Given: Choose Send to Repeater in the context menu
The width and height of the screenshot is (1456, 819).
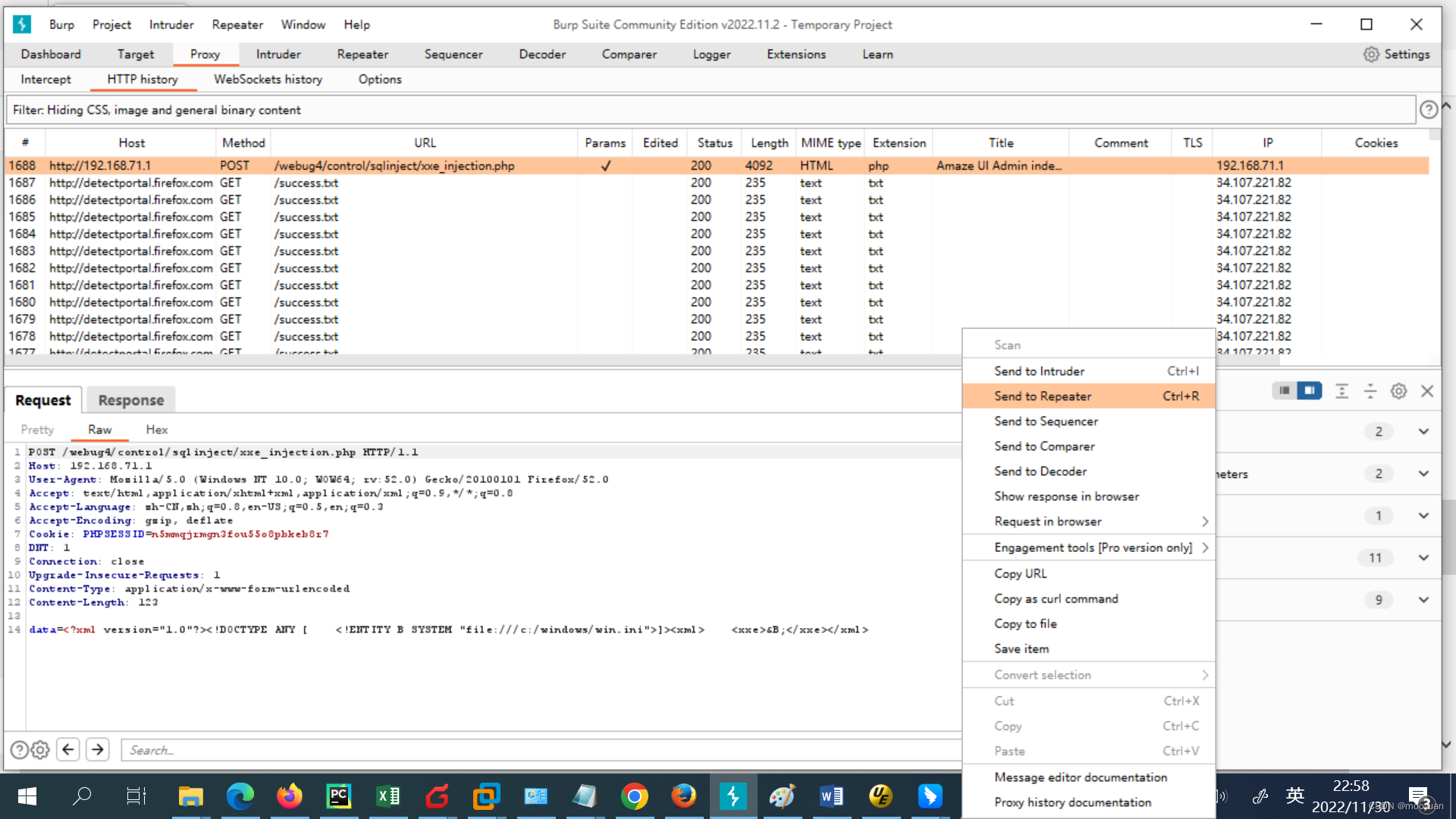Looking at the screenshot, I should [x=1043, y=396].
